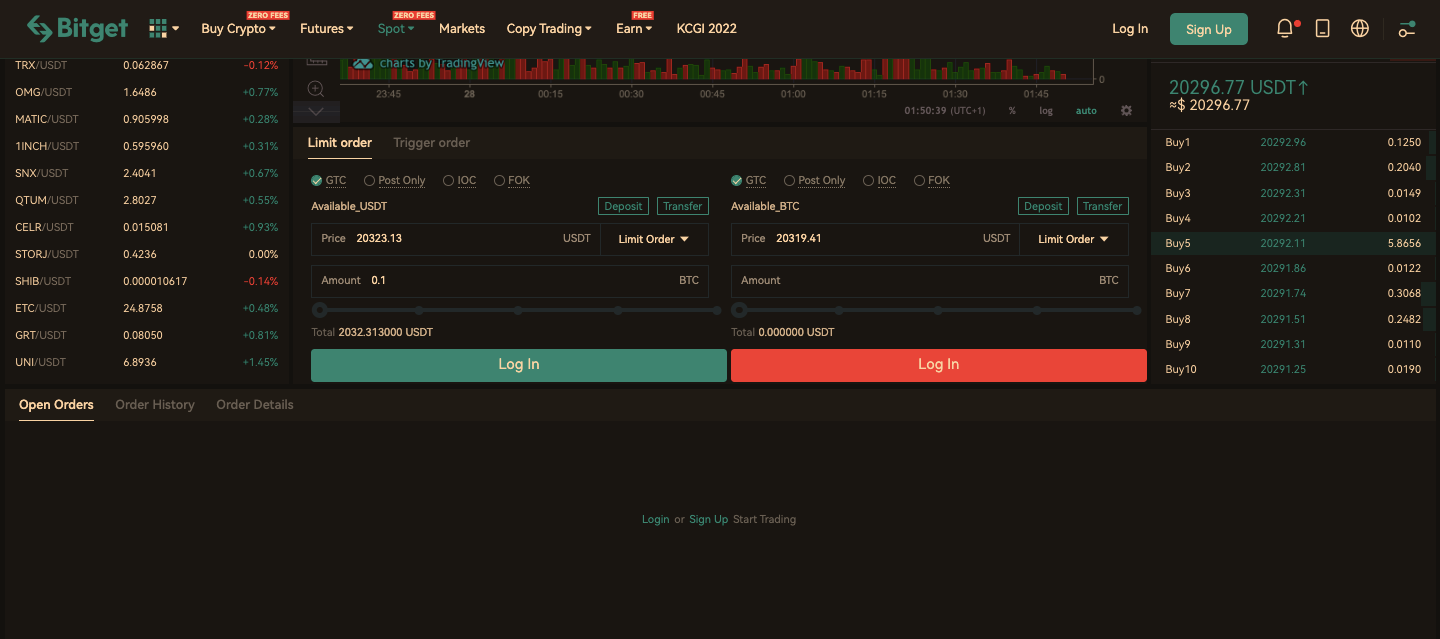Switch to the Limit order tab
The width and height of the screenshot is (1440, 639).
pos(340,143)
